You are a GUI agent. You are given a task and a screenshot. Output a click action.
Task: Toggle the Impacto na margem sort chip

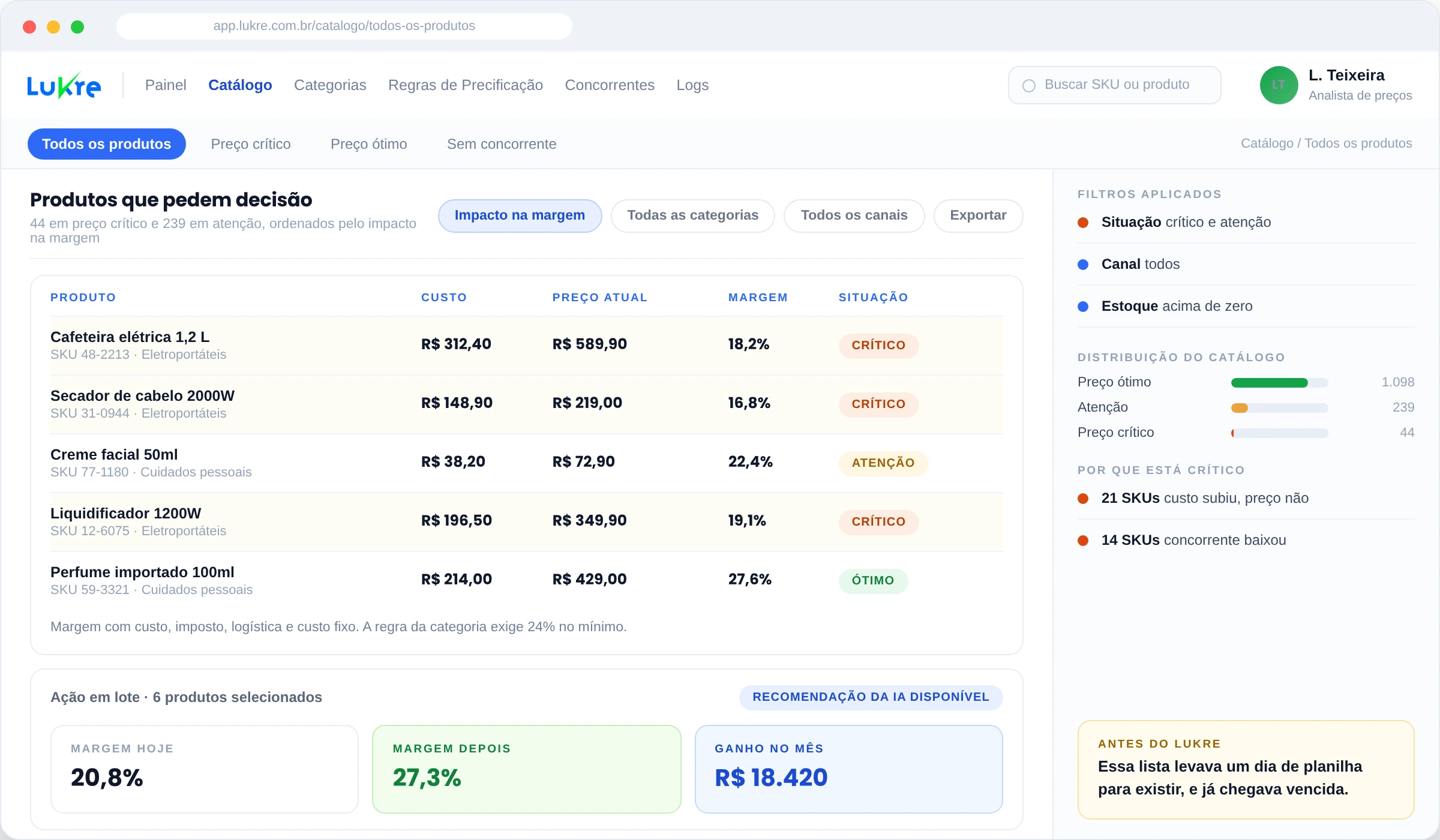[520, 215]
